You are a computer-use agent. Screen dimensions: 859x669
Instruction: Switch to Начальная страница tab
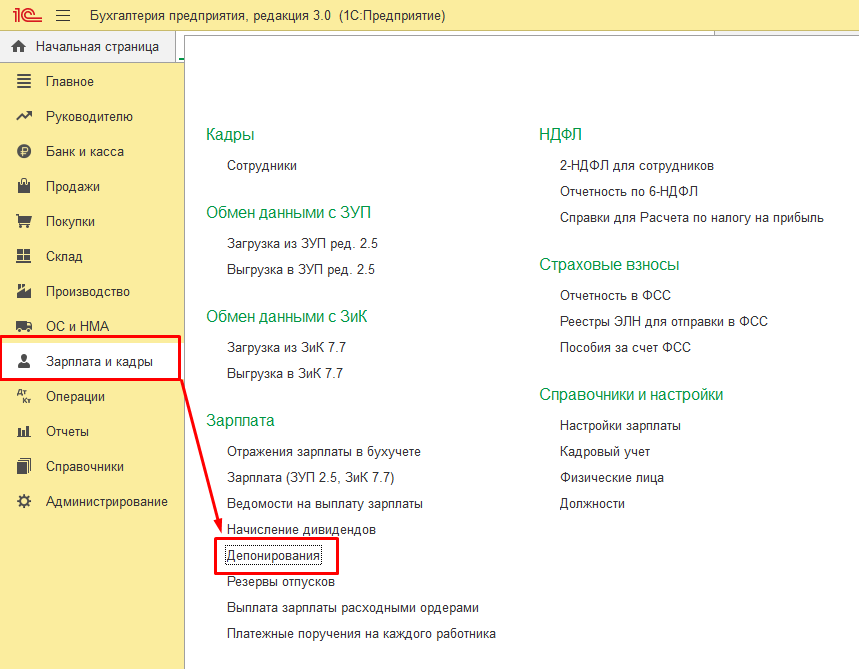[x=97, y=47]
